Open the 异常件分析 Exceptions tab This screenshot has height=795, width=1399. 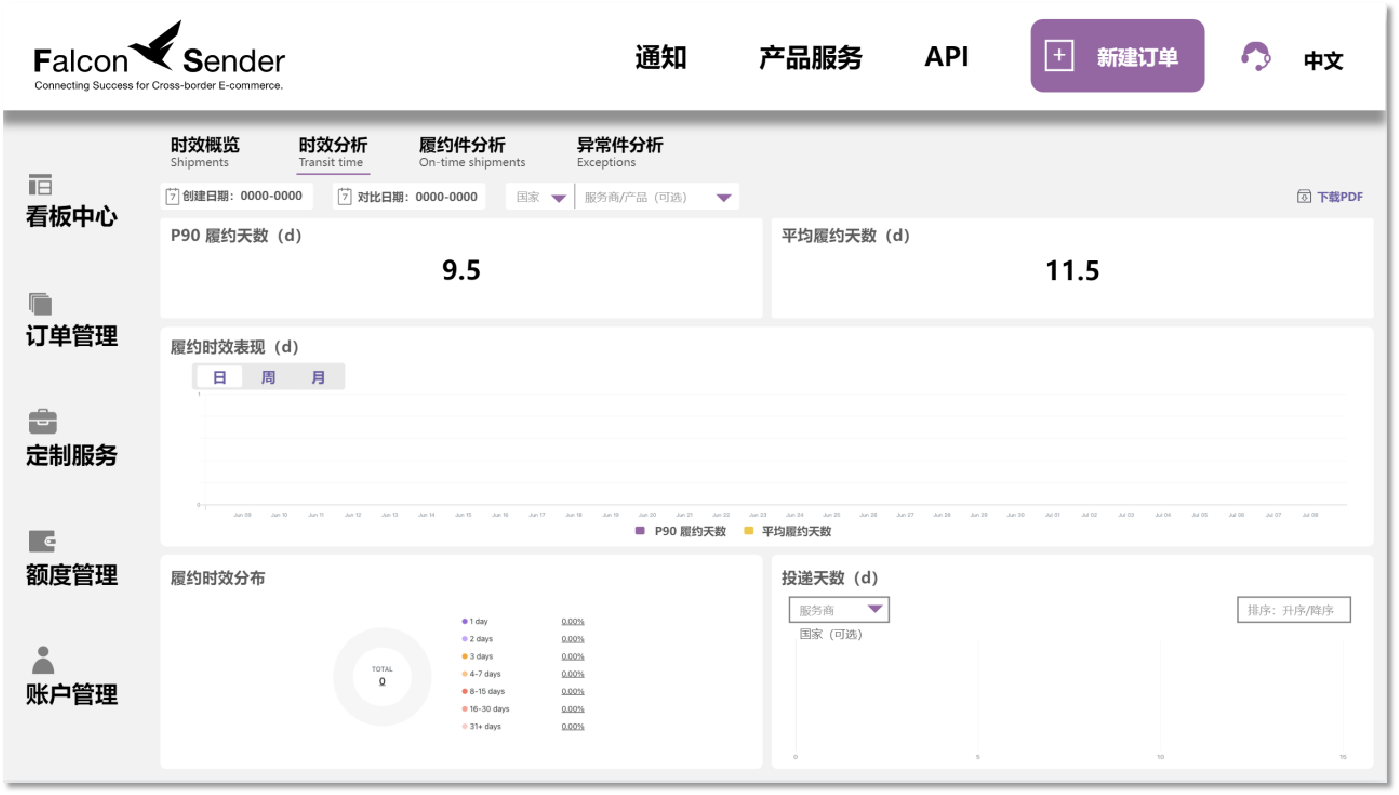(619, 151)
